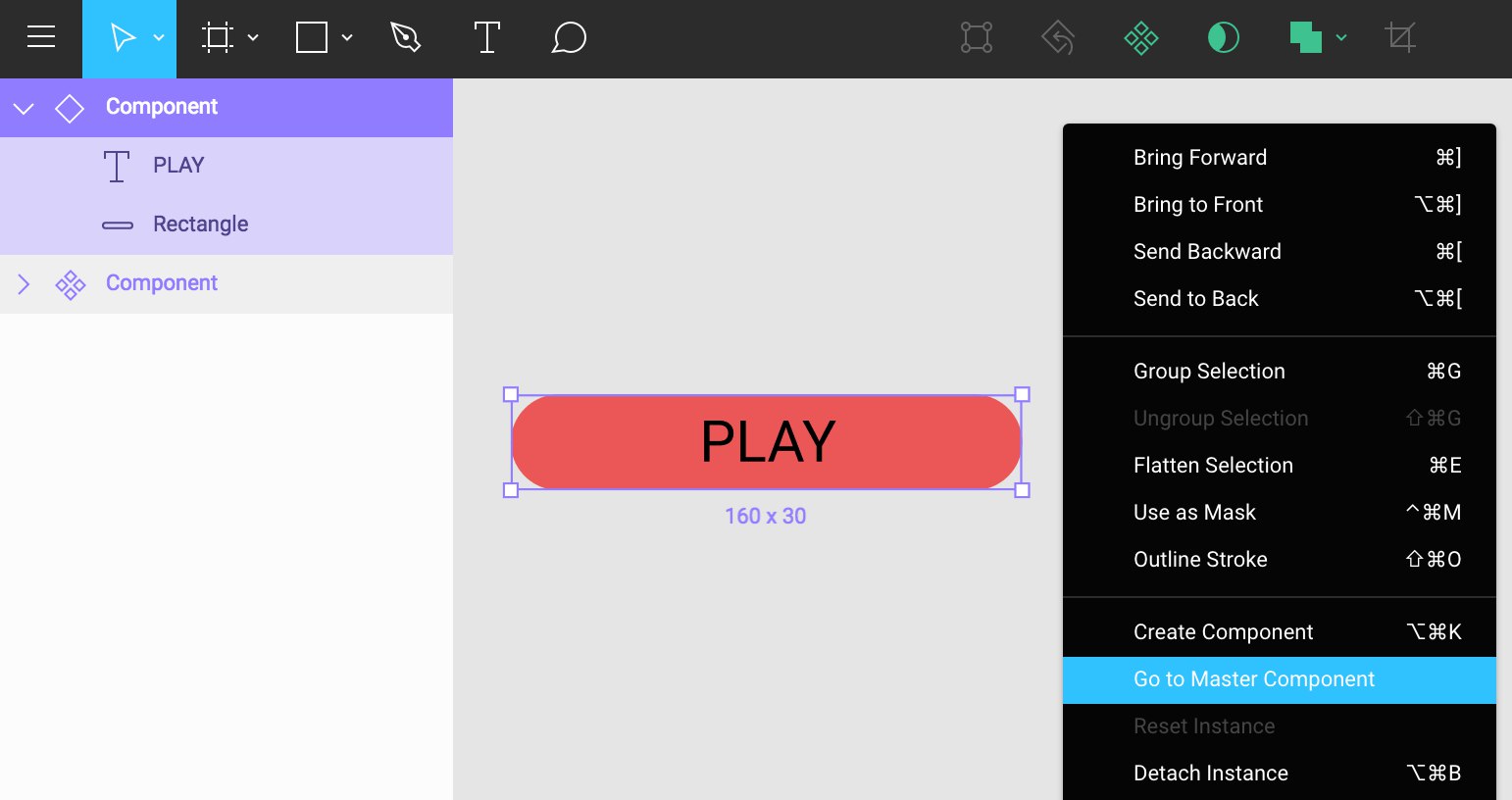1512x800 pixels.
Task: Choose Outline Stroke menu item
Action: click(1280, 559)
